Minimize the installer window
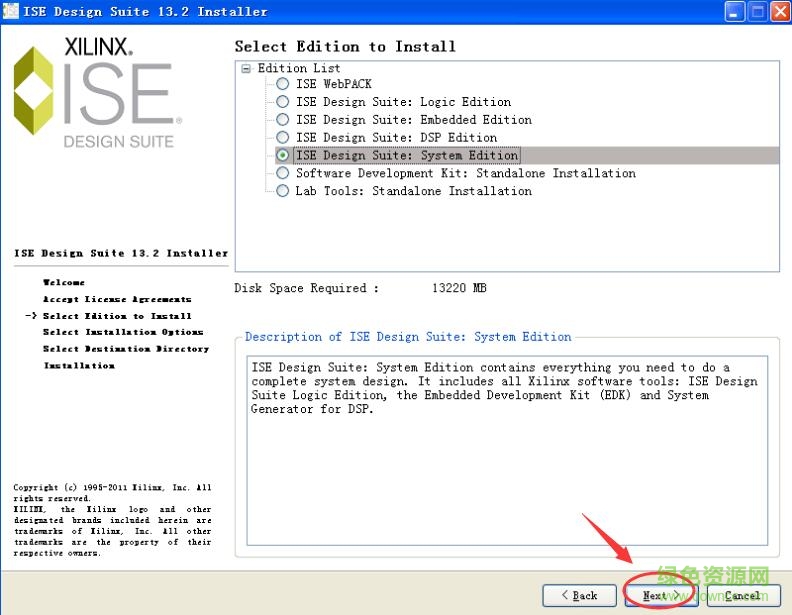The image size is (792, 615). pos(735,12)
